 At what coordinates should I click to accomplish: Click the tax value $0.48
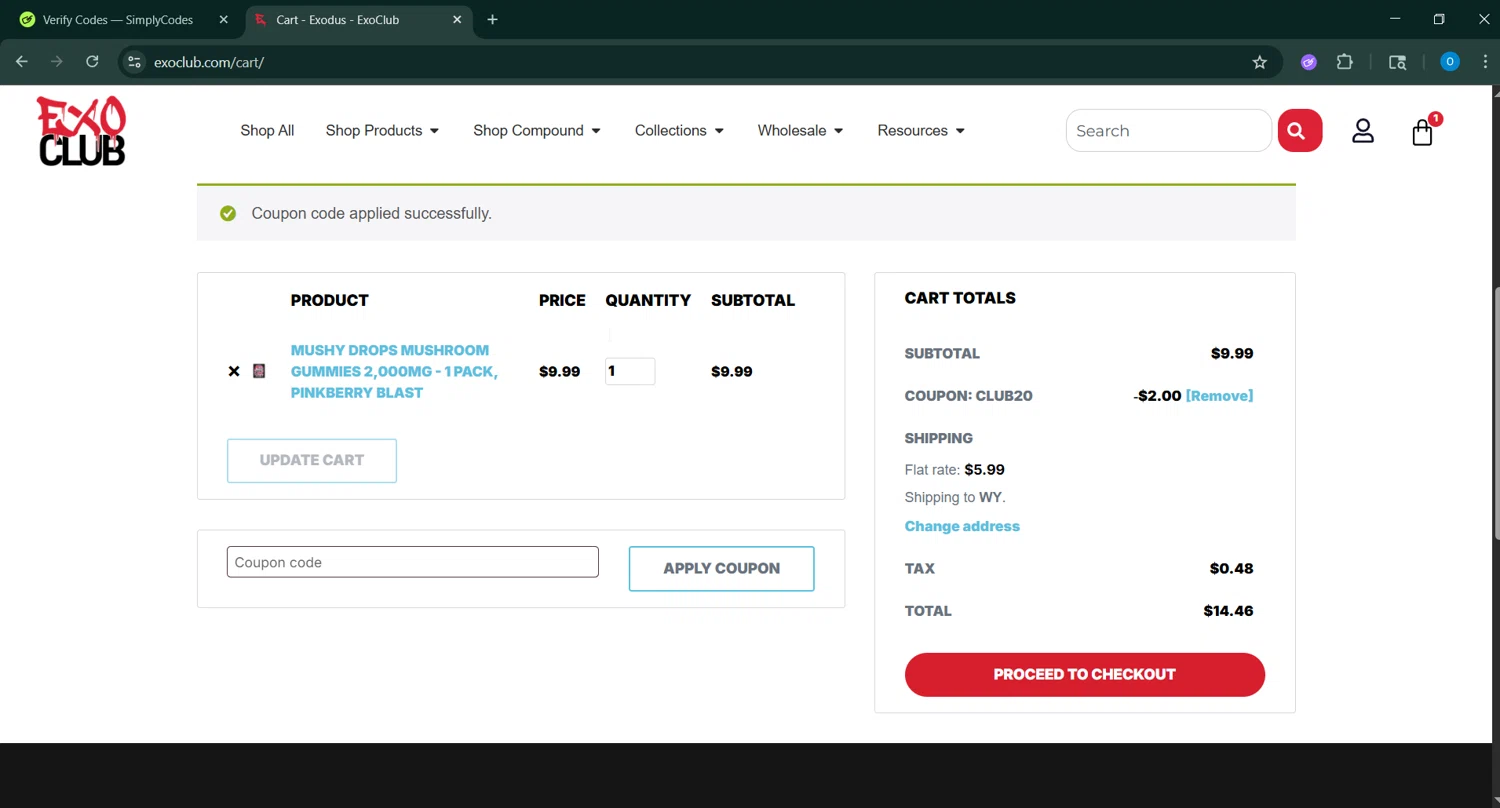coord(1231,568)
